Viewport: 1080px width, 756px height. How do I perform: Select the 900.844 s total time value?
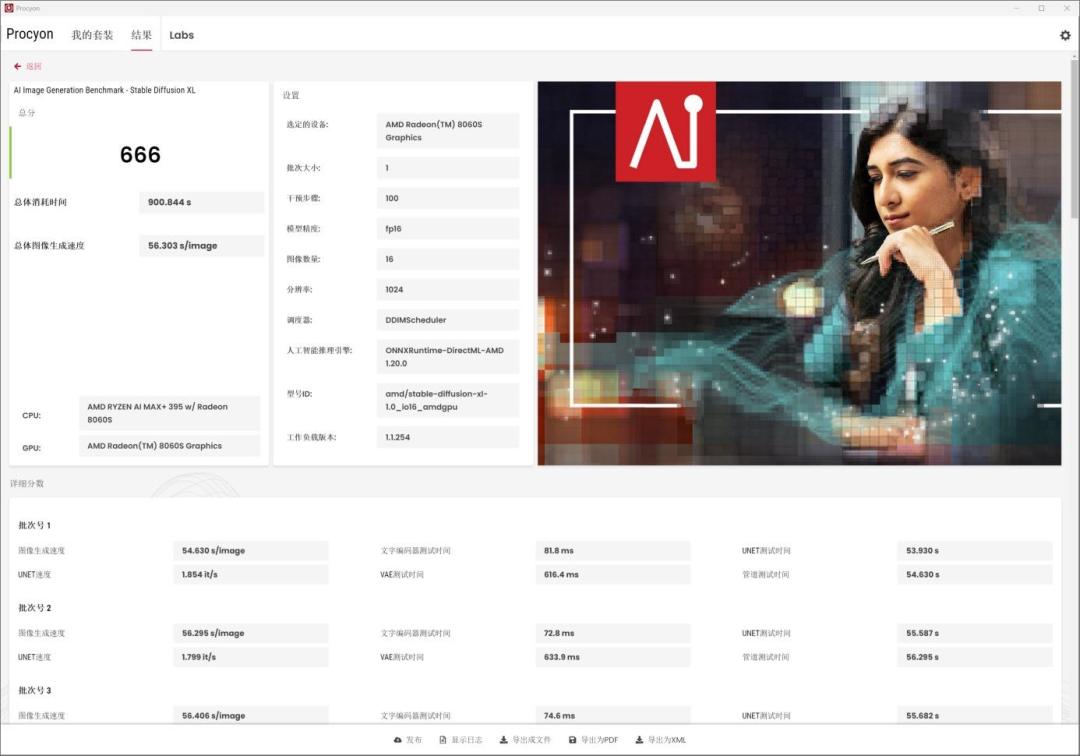point(201,202)
